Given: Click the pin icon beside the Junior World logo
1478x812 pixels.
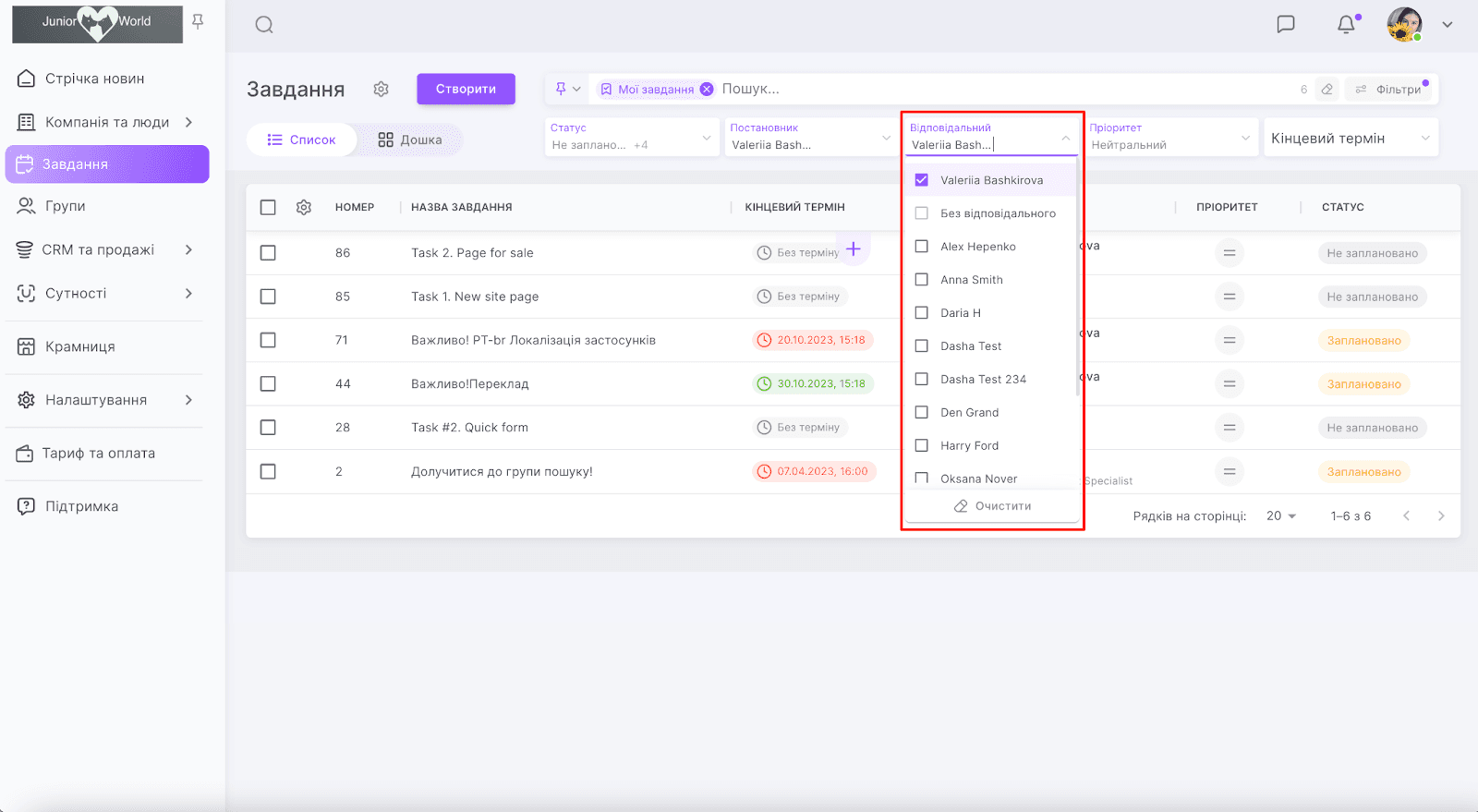Looking at the screenshot, I should click(198, 21).
